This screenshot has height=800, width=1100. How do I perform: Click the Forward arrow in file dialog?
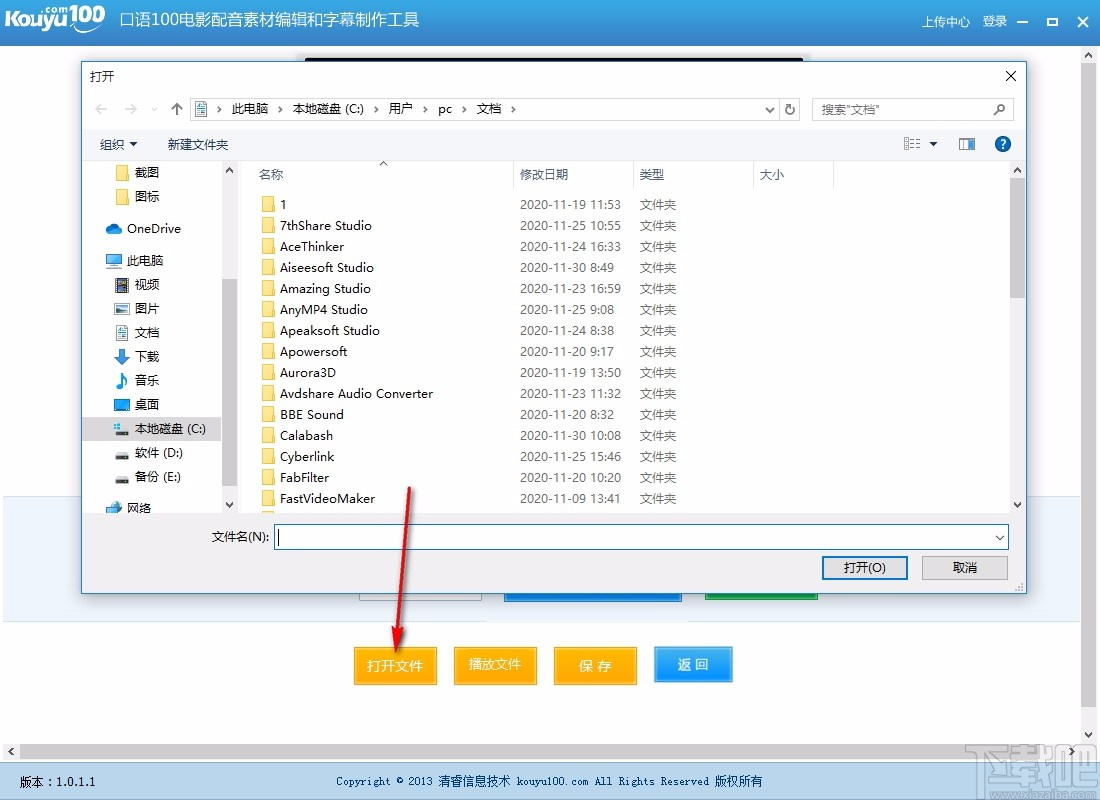[x=130, y=109]
